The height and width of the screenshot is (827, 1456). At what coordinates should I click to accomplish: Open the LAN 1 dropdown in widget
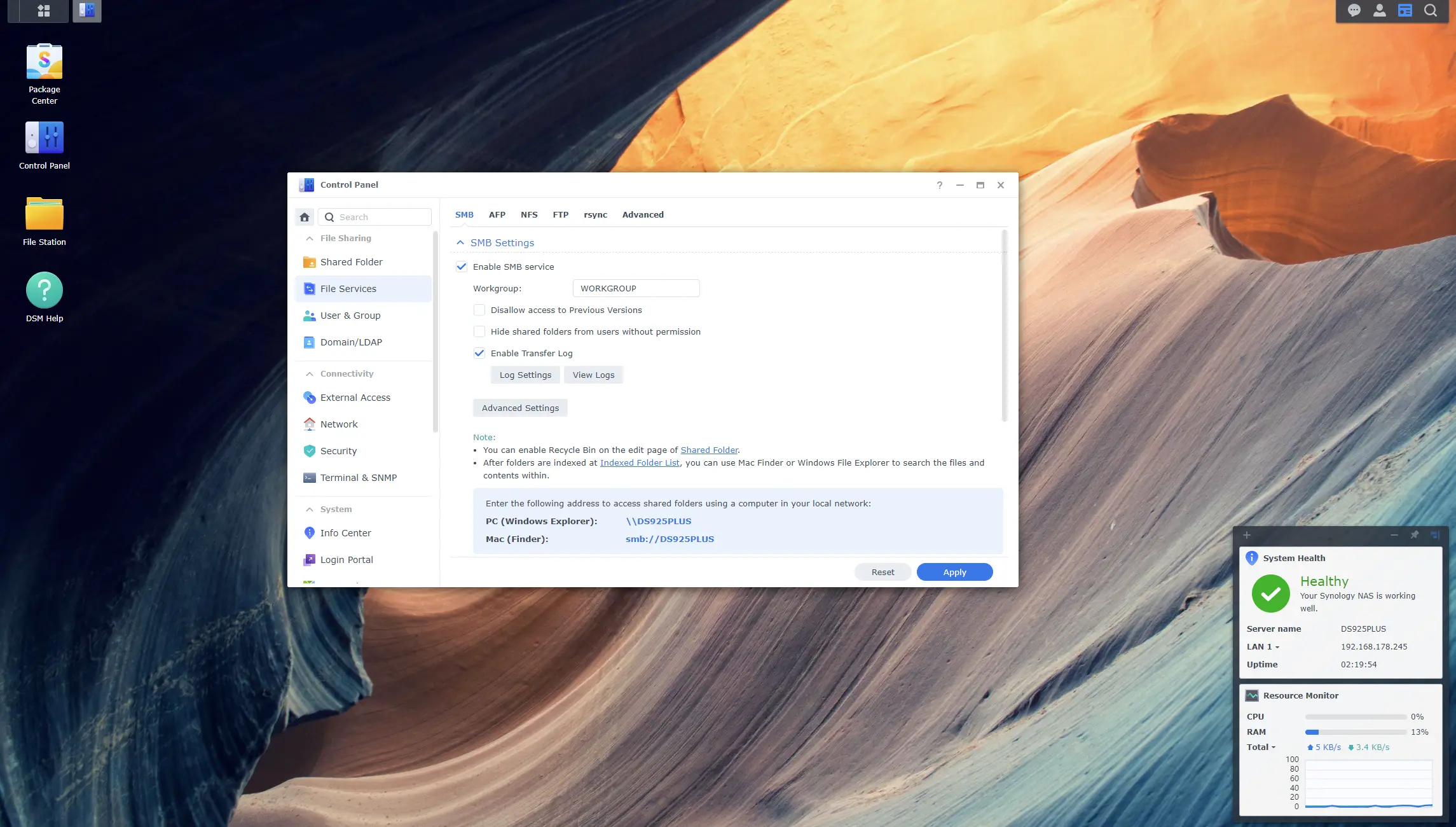[1263, 646]
